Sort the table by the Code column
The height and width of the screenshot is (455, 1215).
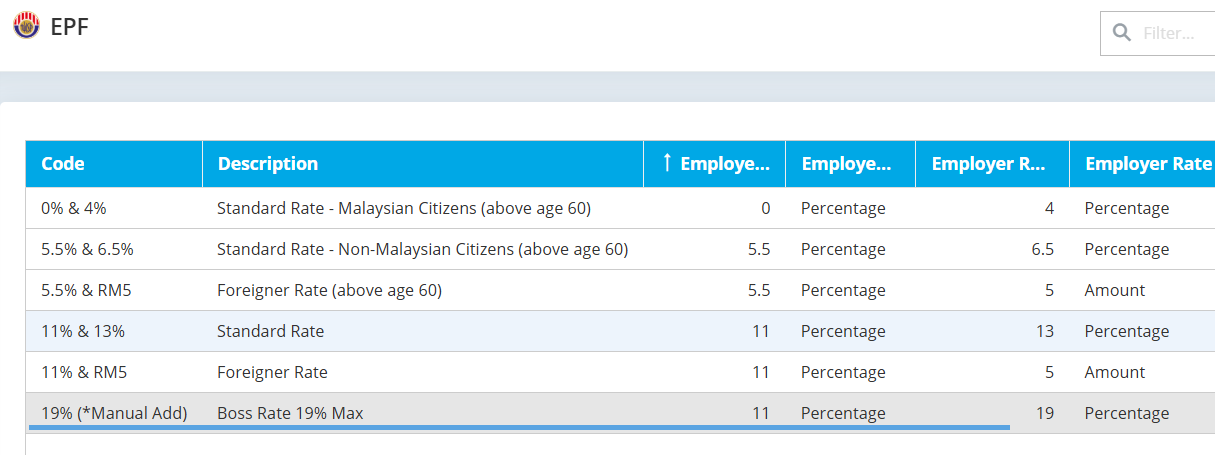pos(63,164)
